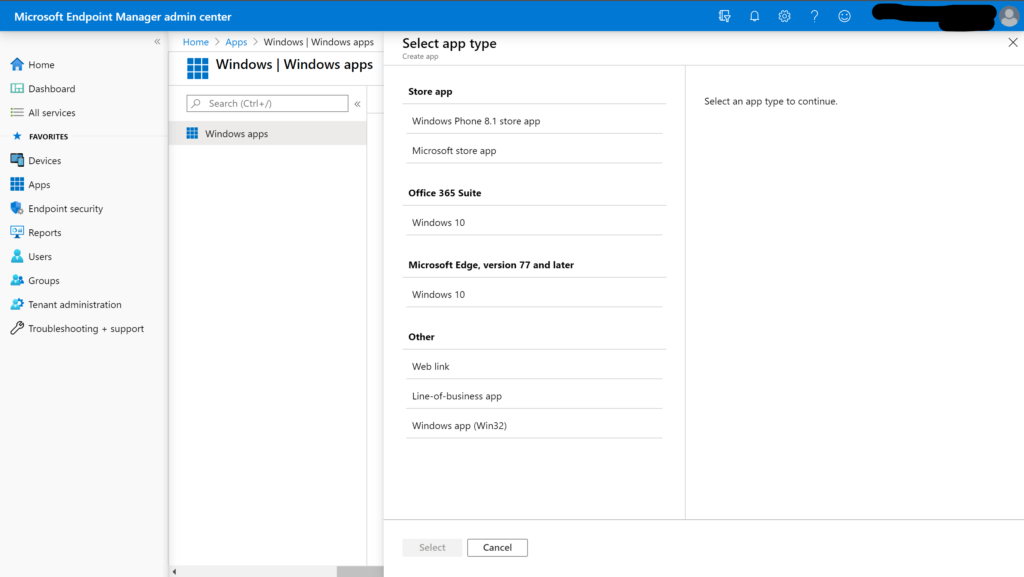Choose Windows 10 under Office 365 Suite
Image resolution: width=1024 pixels, height=577 pixels.
click(x=534, y=222)
